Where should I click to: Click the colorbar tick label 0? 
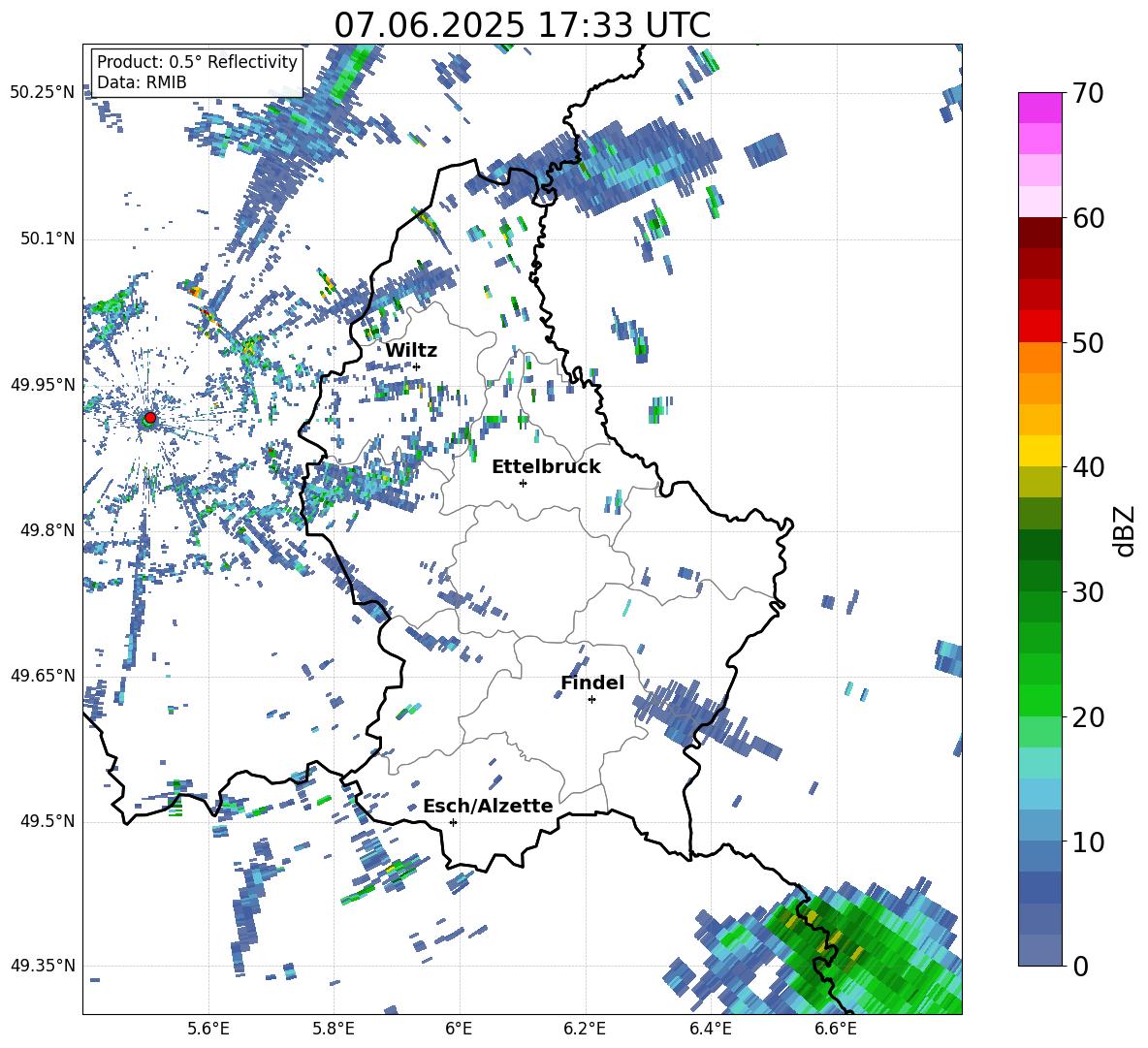(1080, 967)
